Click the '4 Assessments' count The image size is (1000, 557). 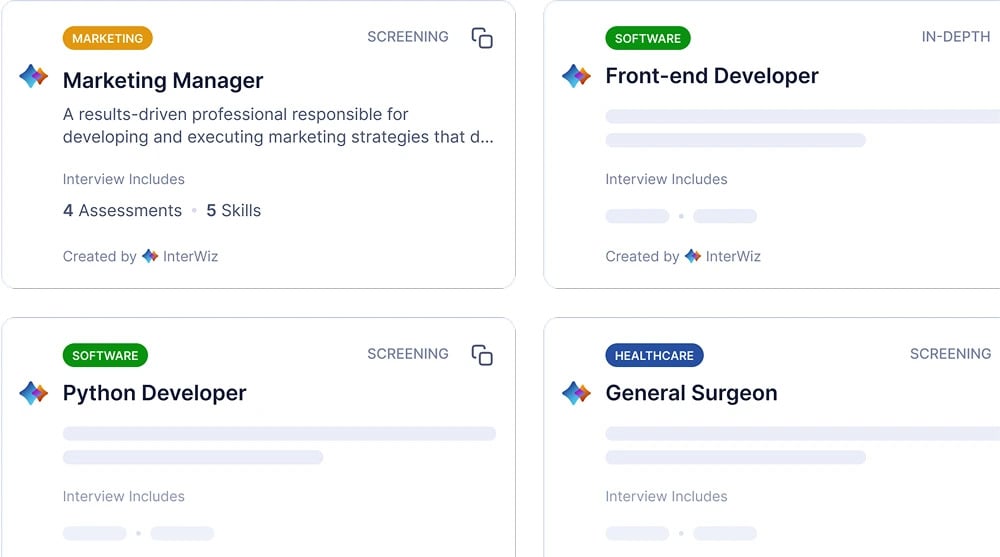click(122, 210)
